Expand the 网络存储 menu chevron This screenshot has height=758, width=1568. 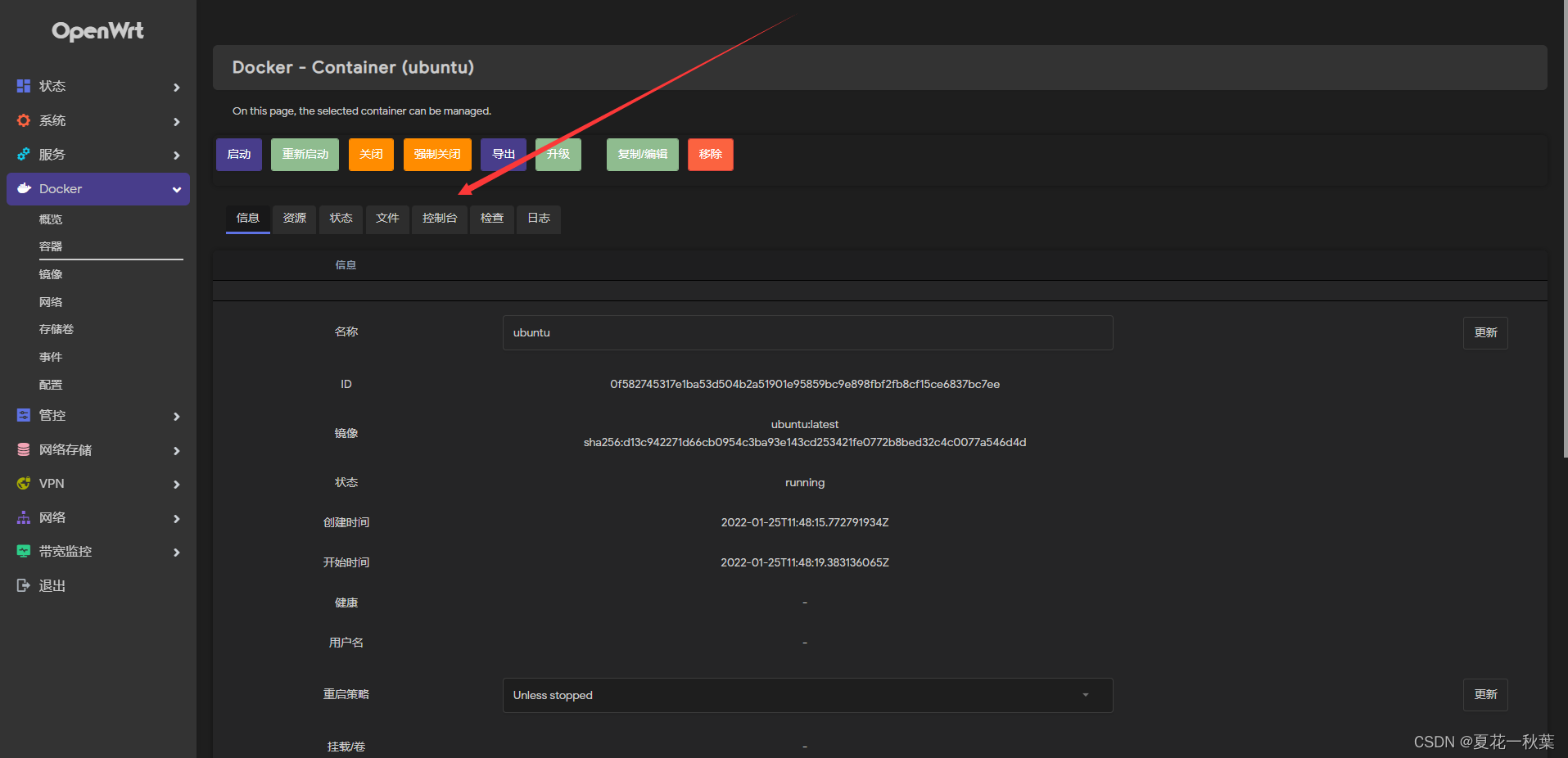[x=176, y=450]
